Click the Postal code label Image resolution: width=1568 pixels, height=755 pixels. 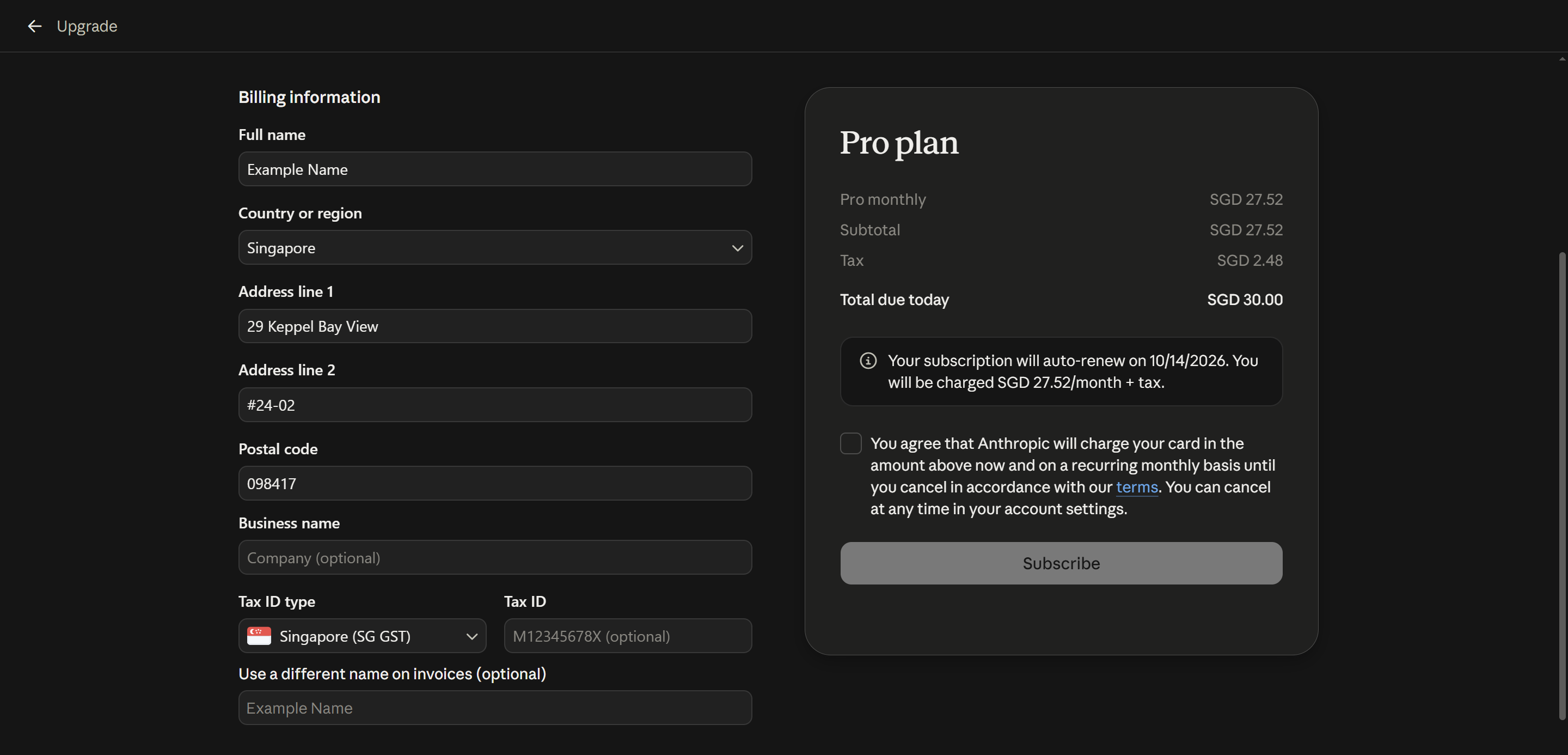coord(278,449)
